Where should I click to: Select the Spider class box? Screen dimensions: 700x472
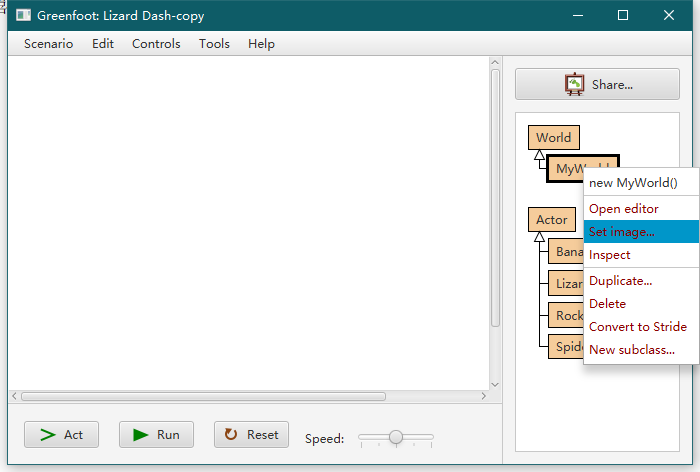click(566, 347)
